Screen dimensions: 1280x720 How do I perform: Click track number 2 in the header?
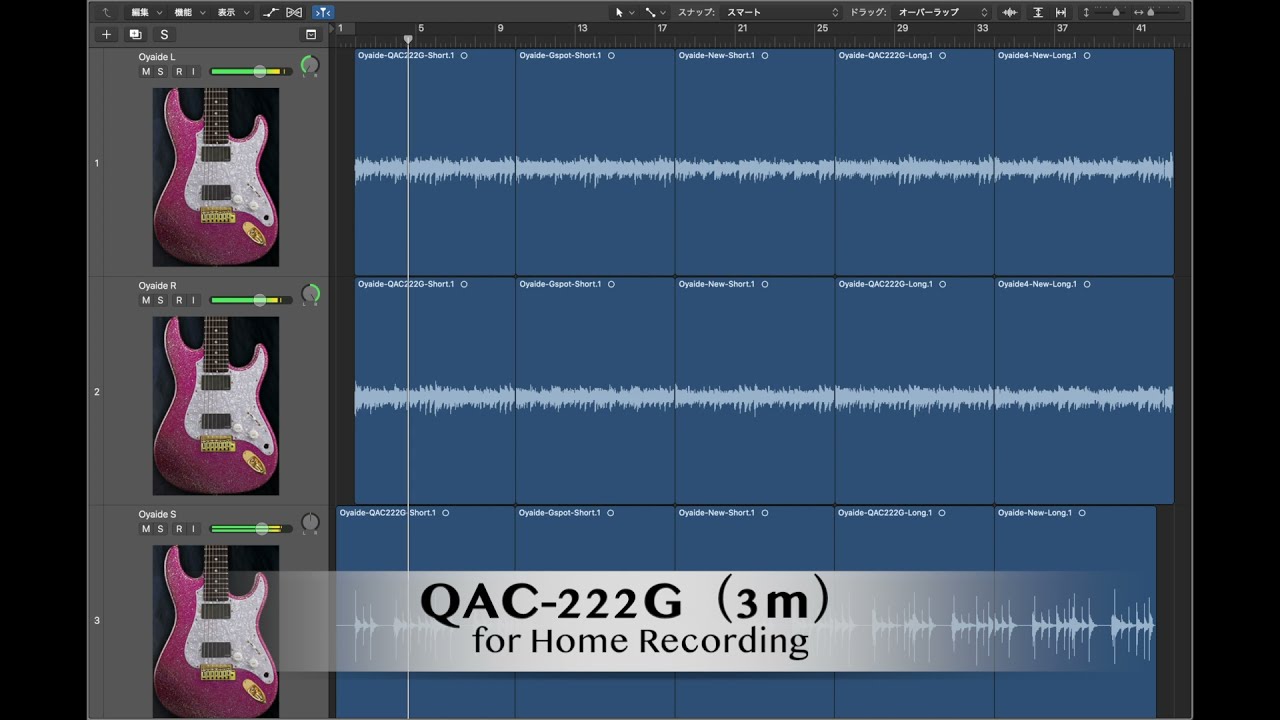(97, 392)
